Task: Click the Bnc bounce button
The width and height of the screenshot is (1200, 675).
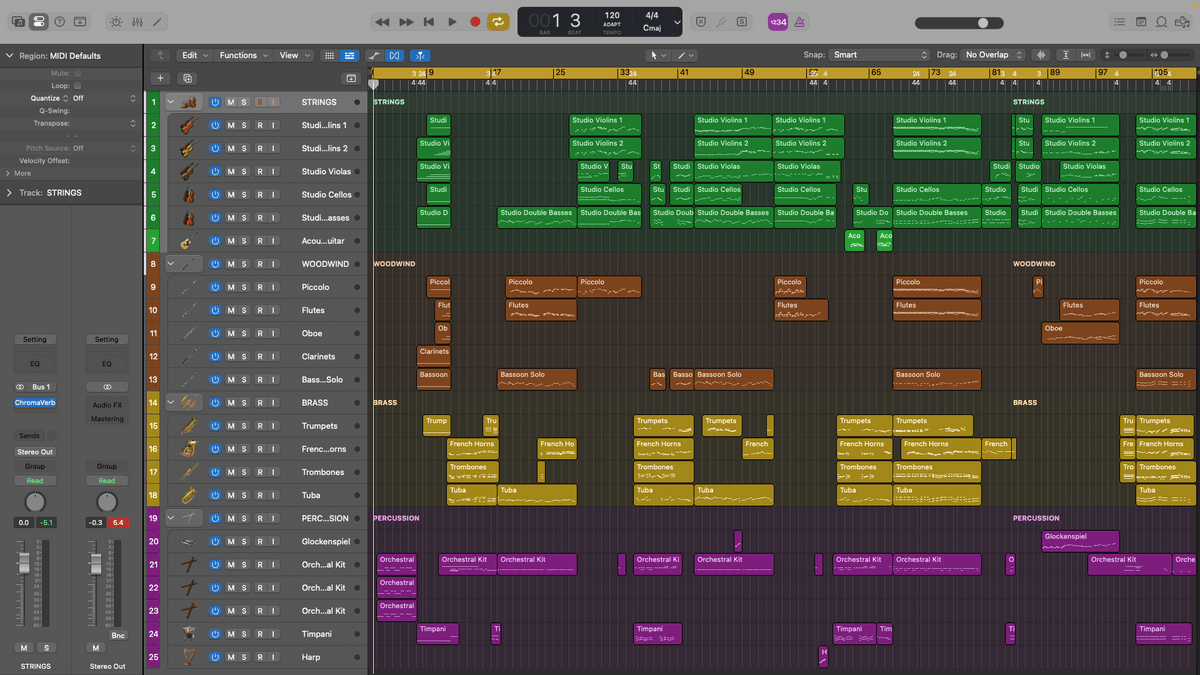Action: click(118, 635)
